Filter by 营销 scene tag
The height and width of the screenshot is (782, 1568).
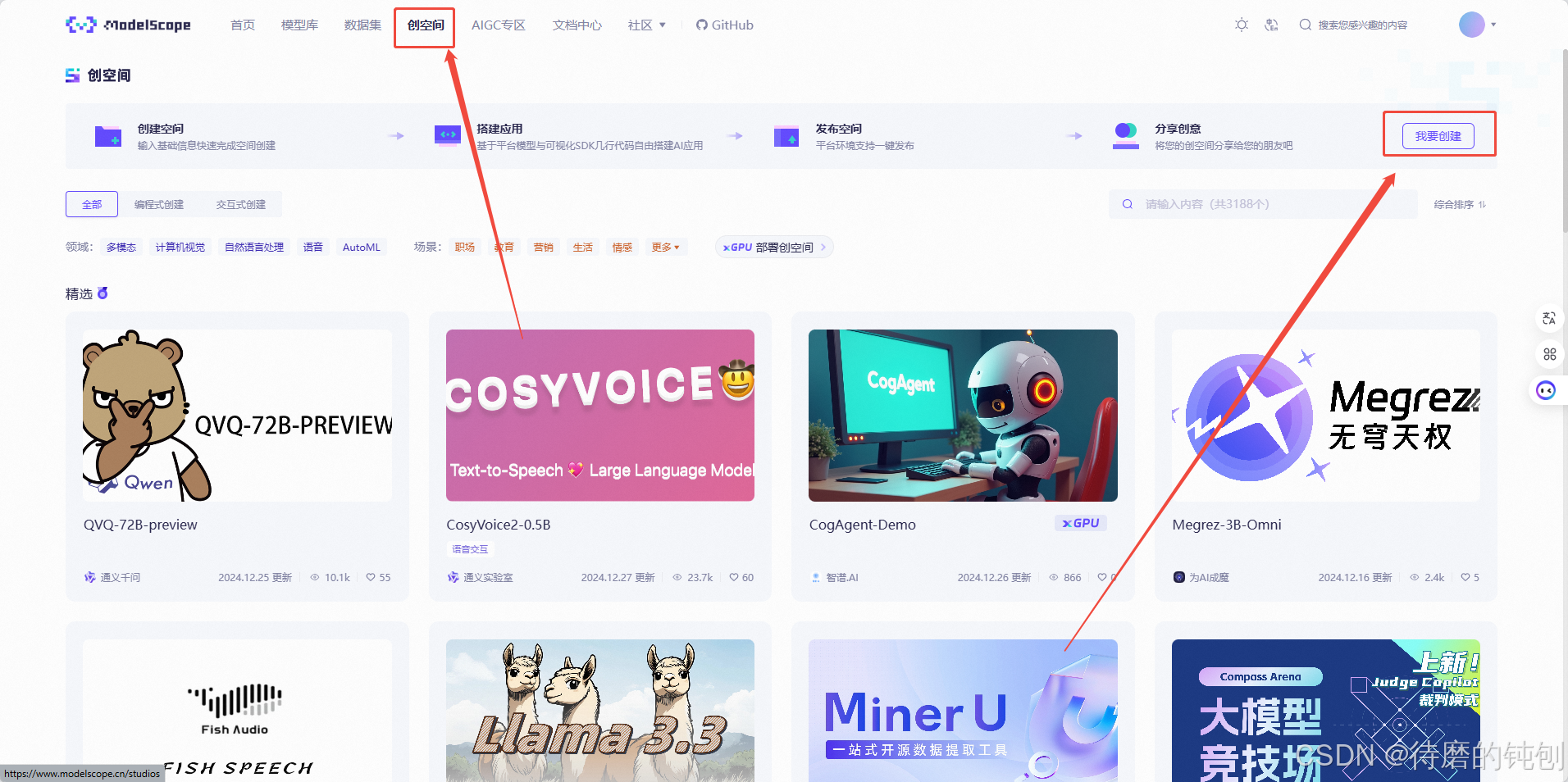coord(544,247)
